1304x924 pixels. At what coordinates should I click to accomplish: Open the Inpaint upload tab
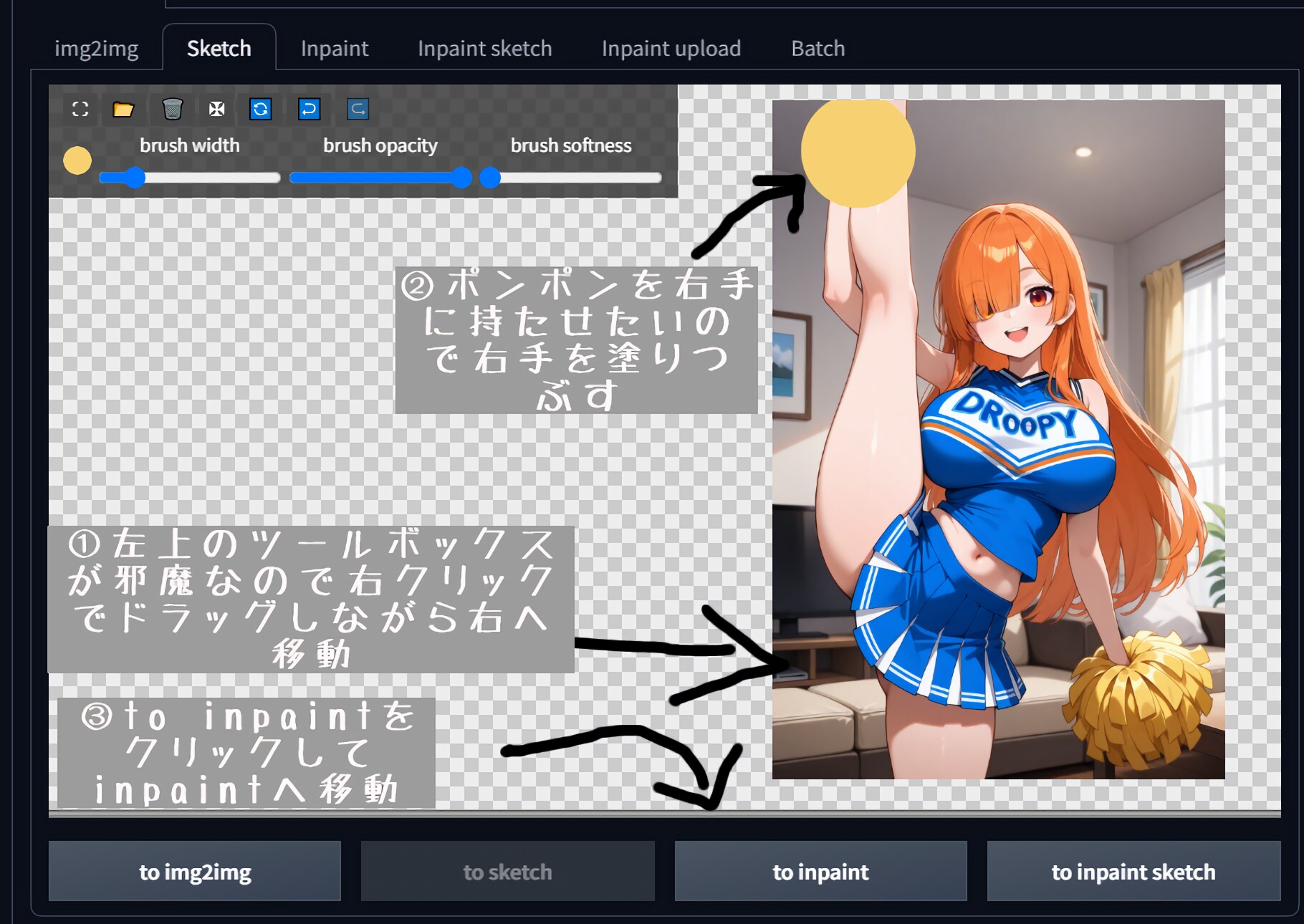[671, 49]
